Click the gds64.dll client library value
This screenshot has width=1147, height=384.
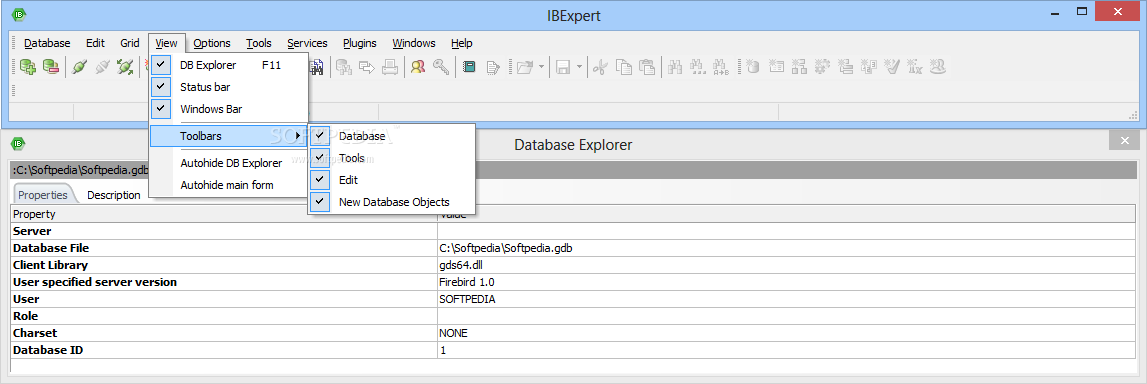click(x=461, y=265)
